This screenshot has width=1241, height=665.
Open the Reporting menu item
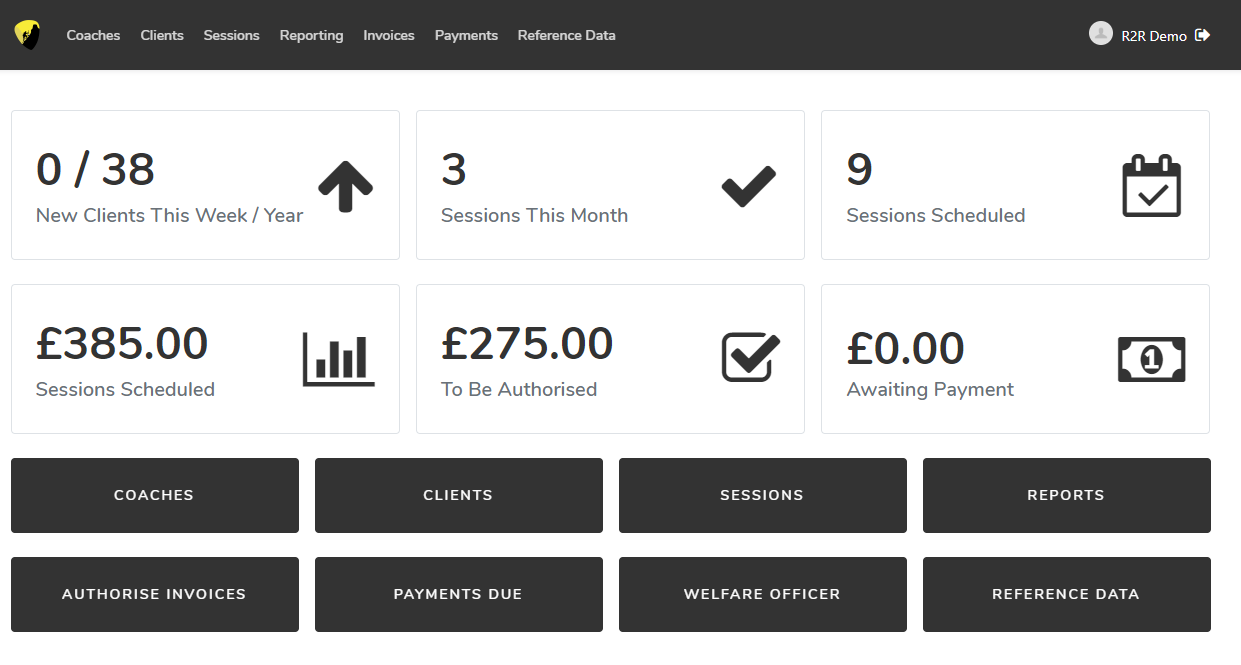(x=311, y=36)
